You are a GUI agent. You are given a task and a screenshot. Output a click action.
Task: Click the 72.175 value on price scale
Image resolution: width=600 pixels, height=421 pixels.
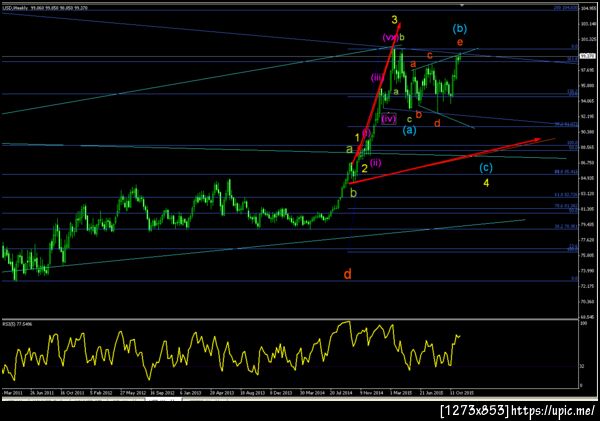(588, 286)
